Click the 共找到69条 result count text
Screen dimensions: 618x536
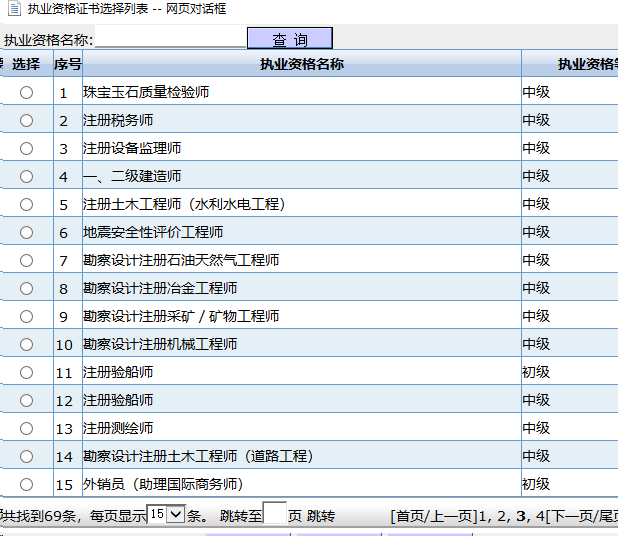pyautogui.click(x=39, y=516)
